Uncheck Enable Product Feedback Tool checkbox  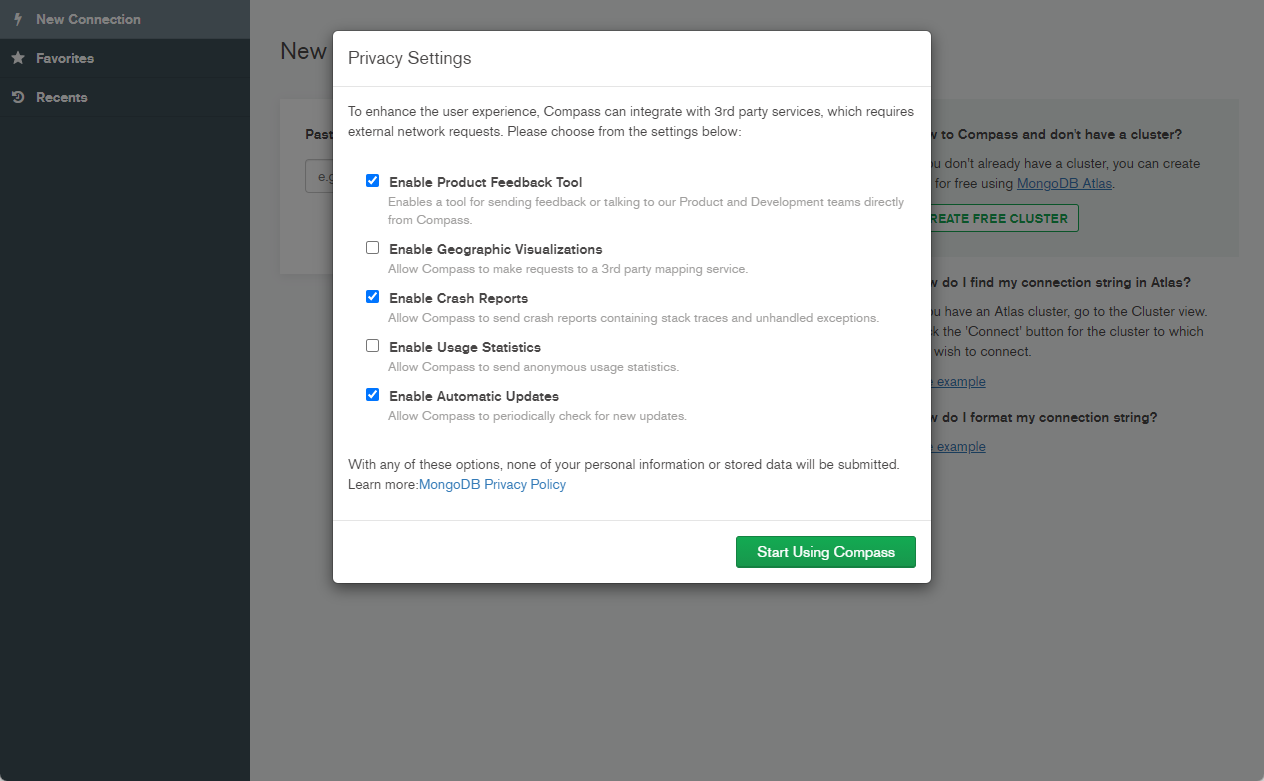click(x=372, y=181)
